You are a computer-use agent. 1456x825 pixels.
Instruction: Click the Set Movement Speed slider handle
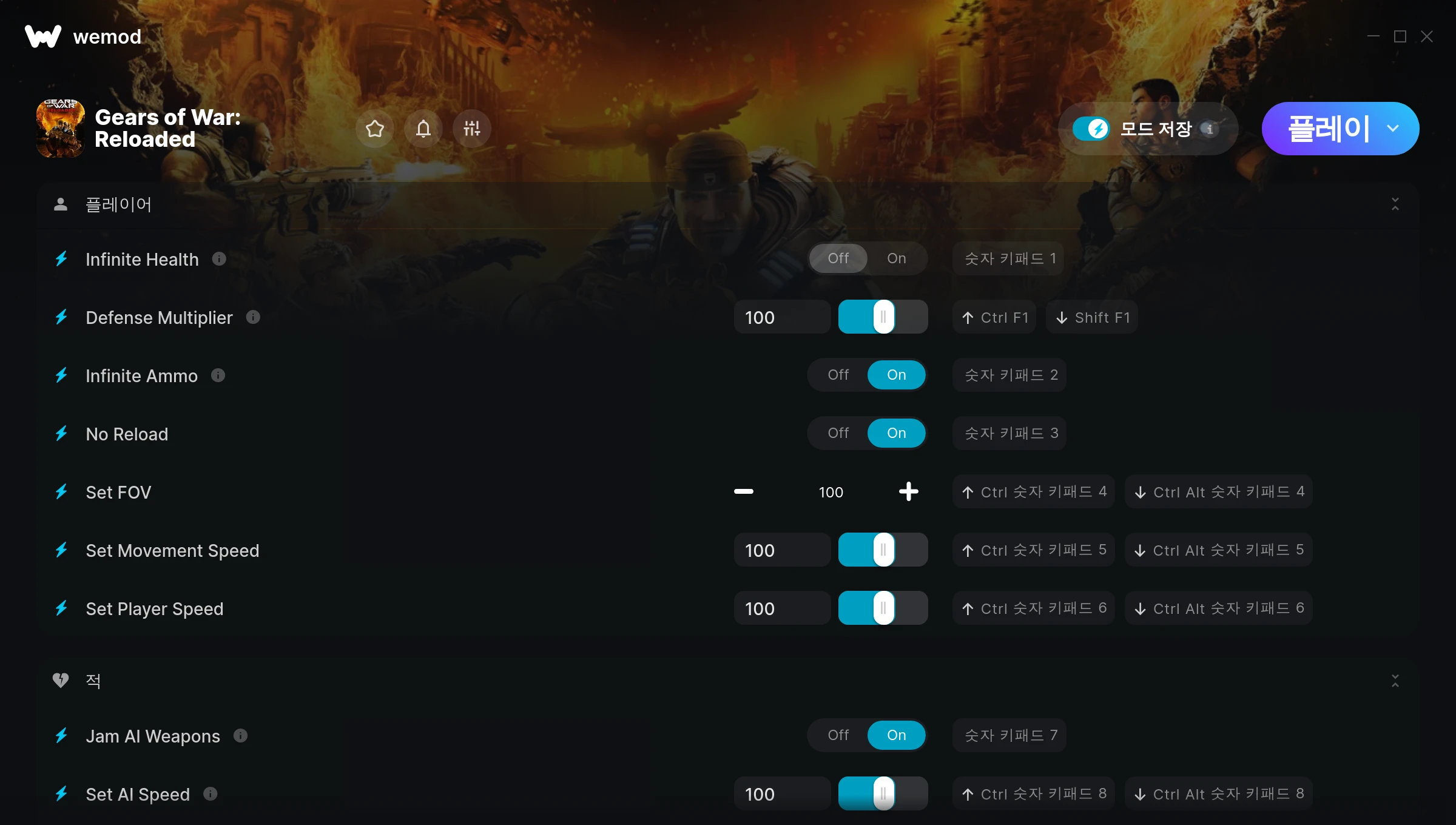click(883, 550)
